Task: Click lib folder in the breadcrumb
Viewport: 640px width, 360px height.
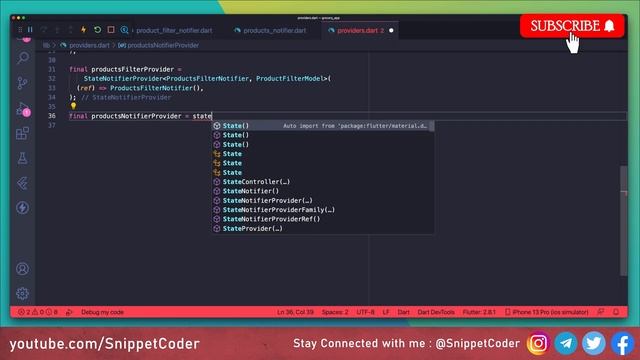Action: click(46, 45)
